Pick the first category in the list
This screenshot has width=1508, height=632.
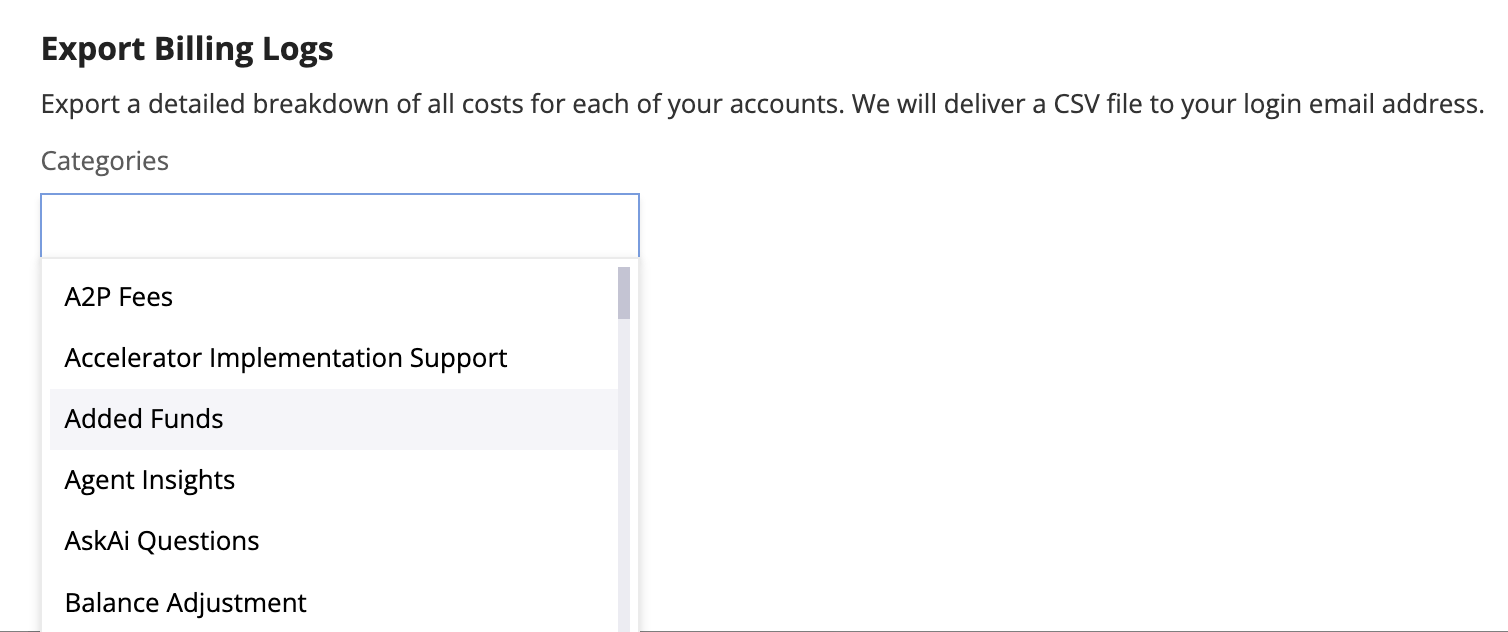(x=119, y=297)
